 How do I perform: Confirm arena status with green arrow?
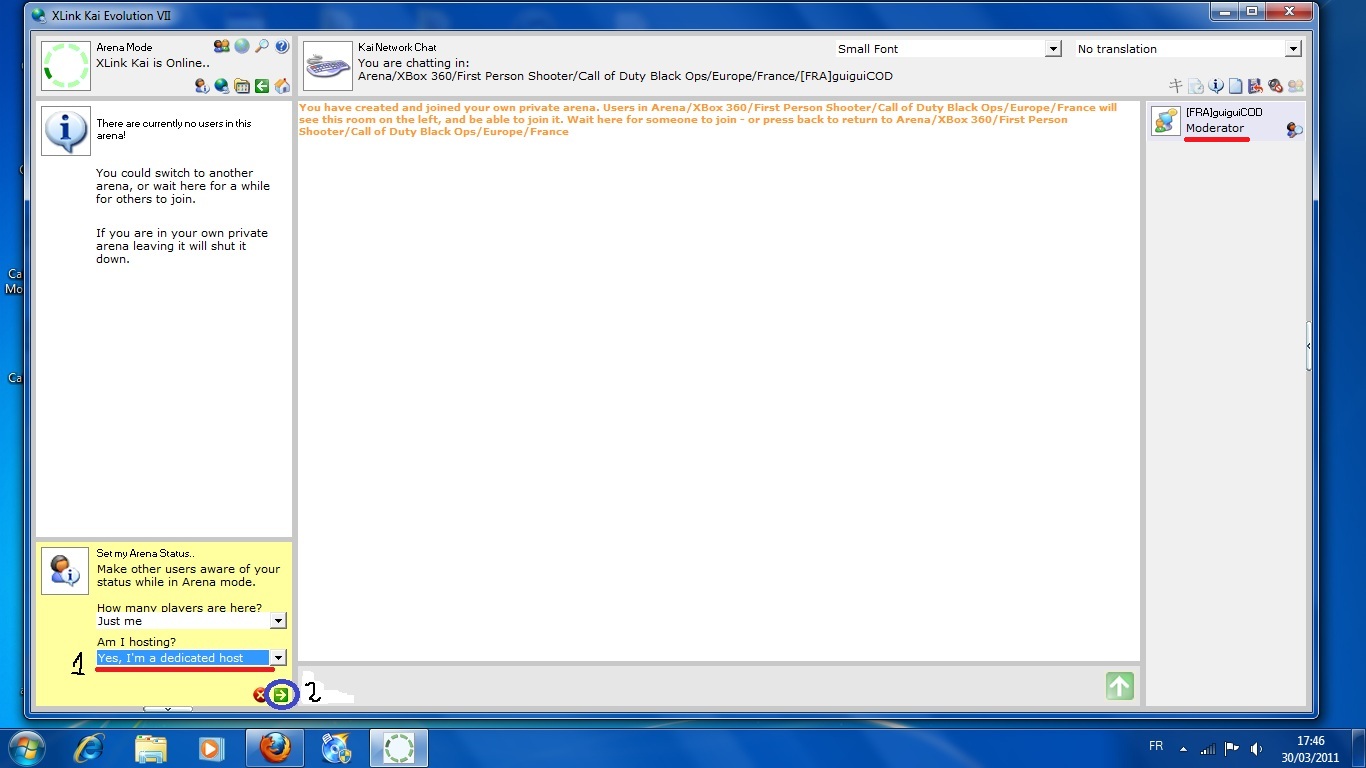(x=281, y=695)
